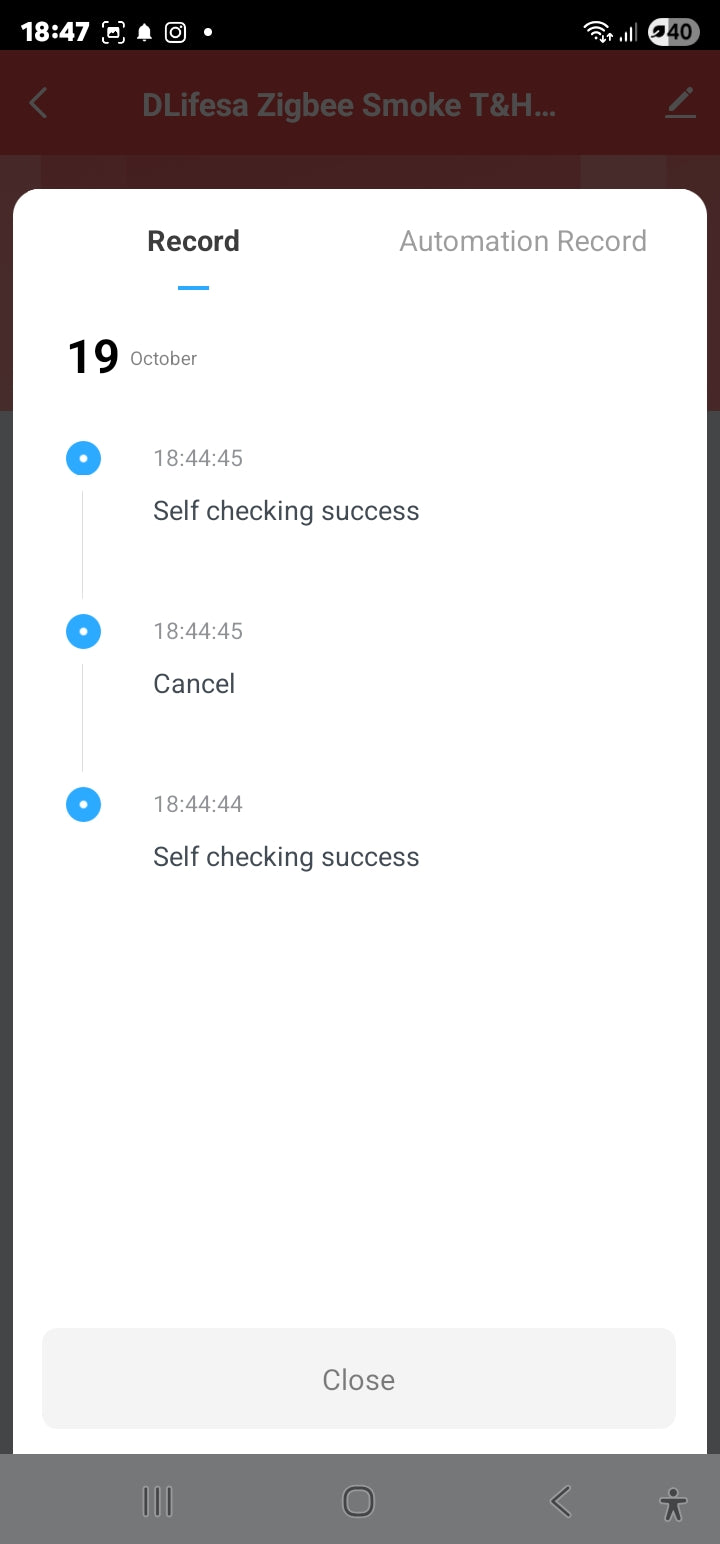The image size is (720, 1544).
Task: Tap the screenshot capture status icon
Action: [x=114, y=32]
